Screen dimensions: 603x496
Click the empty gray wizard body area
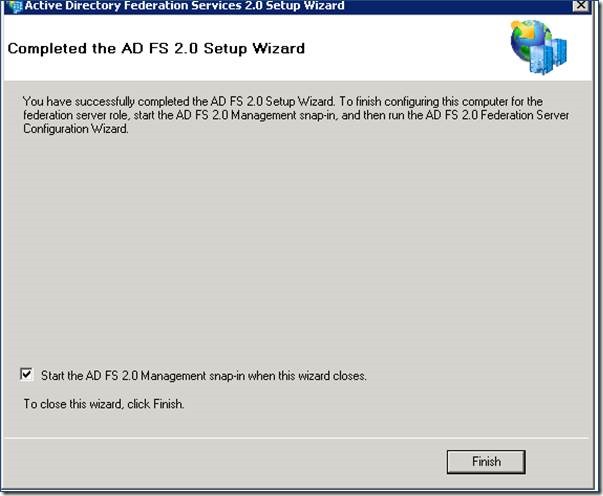click(296, 246)
